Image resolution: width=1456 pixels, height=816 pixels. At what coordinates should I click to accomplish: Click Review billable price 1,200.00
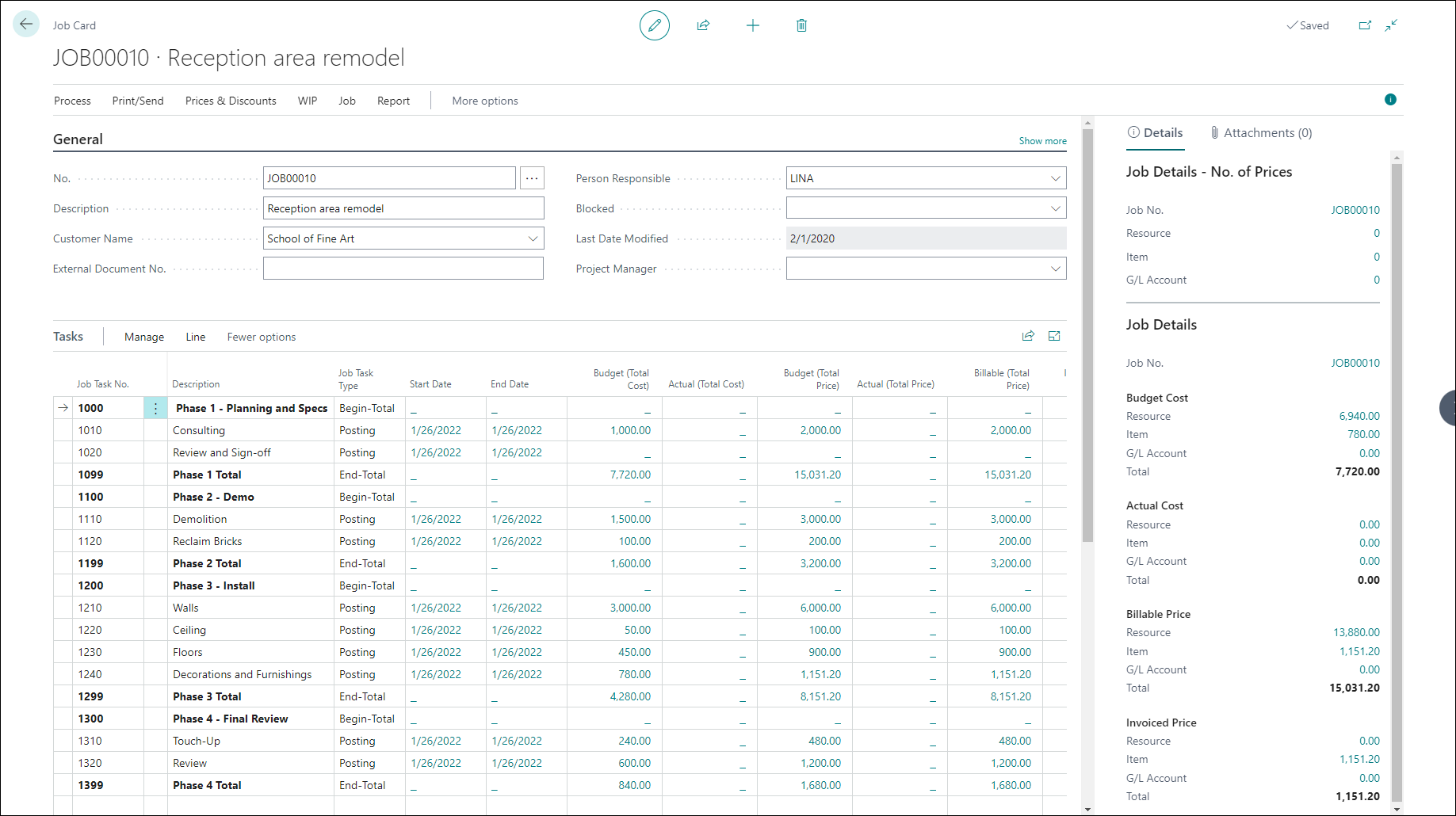tap(1011, 763)
